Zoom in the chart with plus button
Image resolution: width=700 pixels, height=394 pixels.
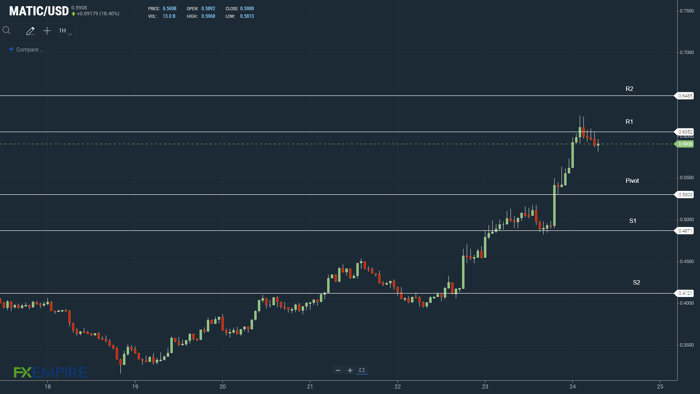click(x=350, y=370)
